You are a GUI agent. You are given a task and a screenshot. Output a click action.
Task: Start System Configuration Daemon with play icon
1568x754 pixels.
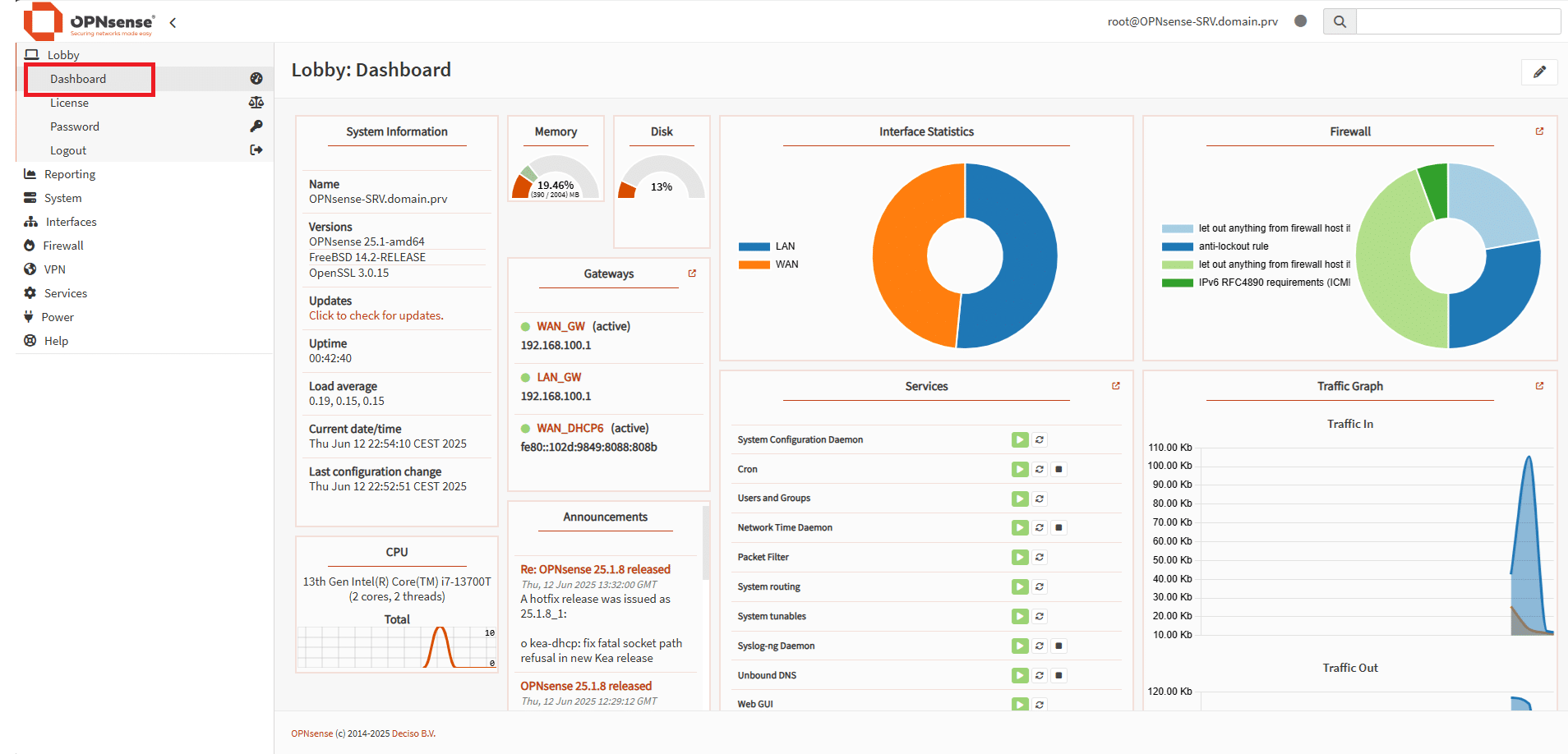(x=1020, y=440)
